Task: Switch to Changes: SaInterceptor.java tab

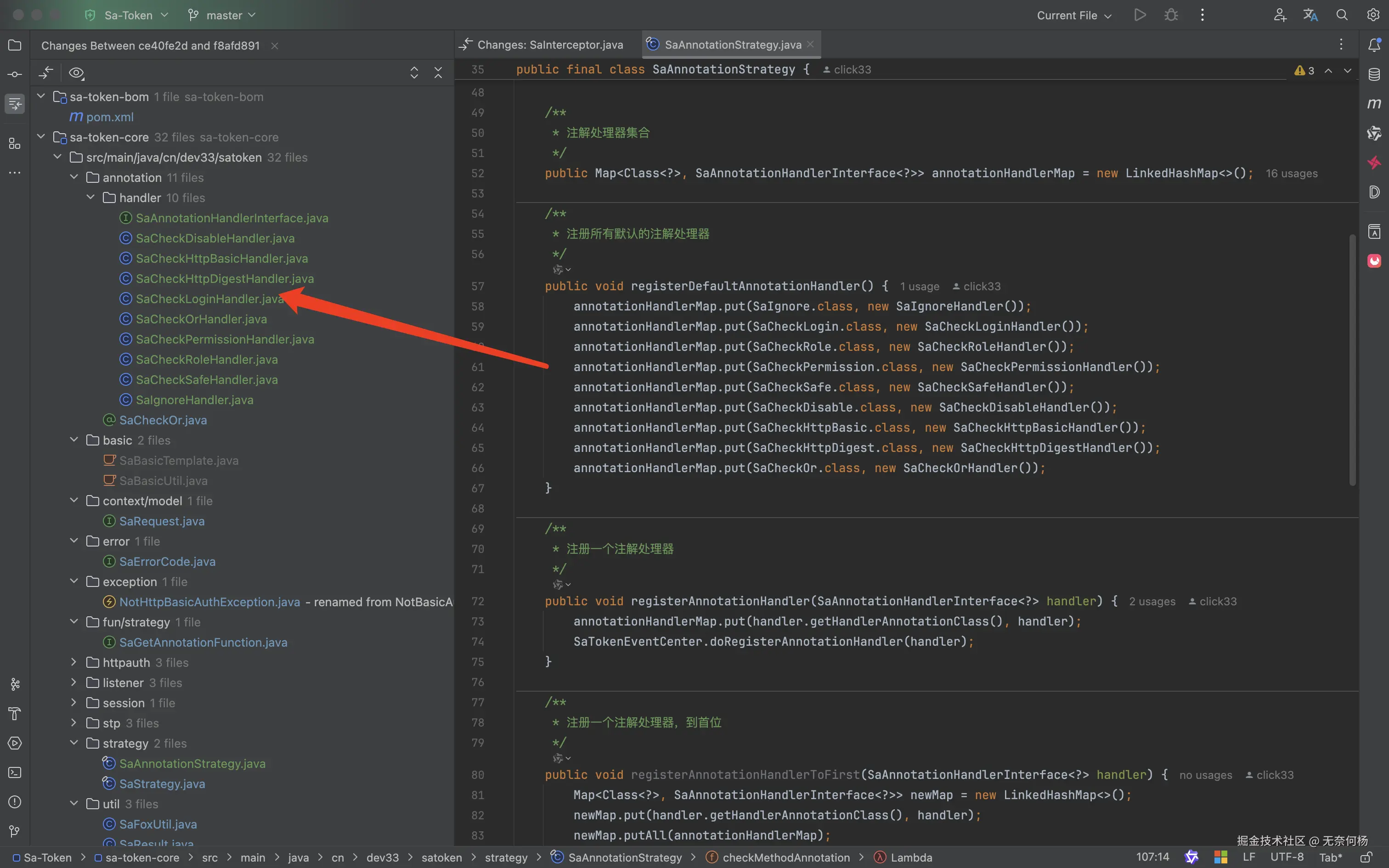Action: click(549, 45)
